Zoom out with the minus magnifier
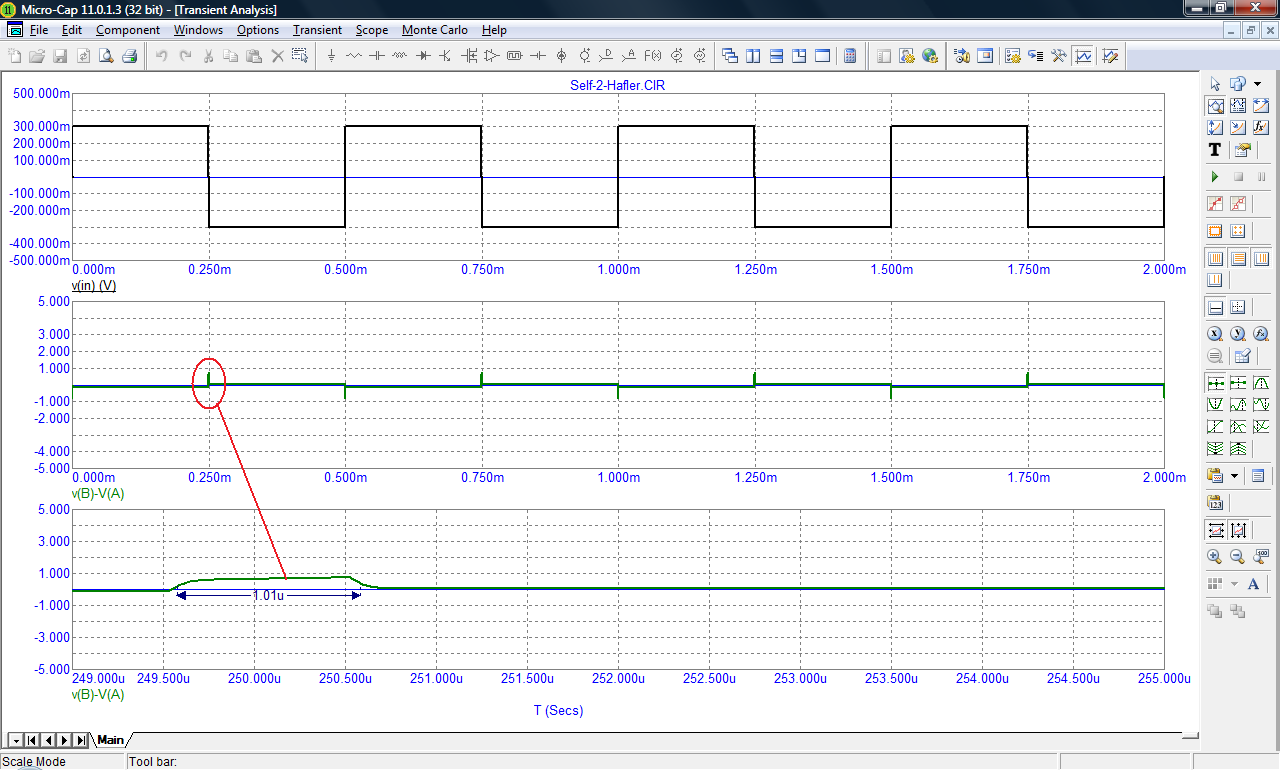 click(1237, 557)
